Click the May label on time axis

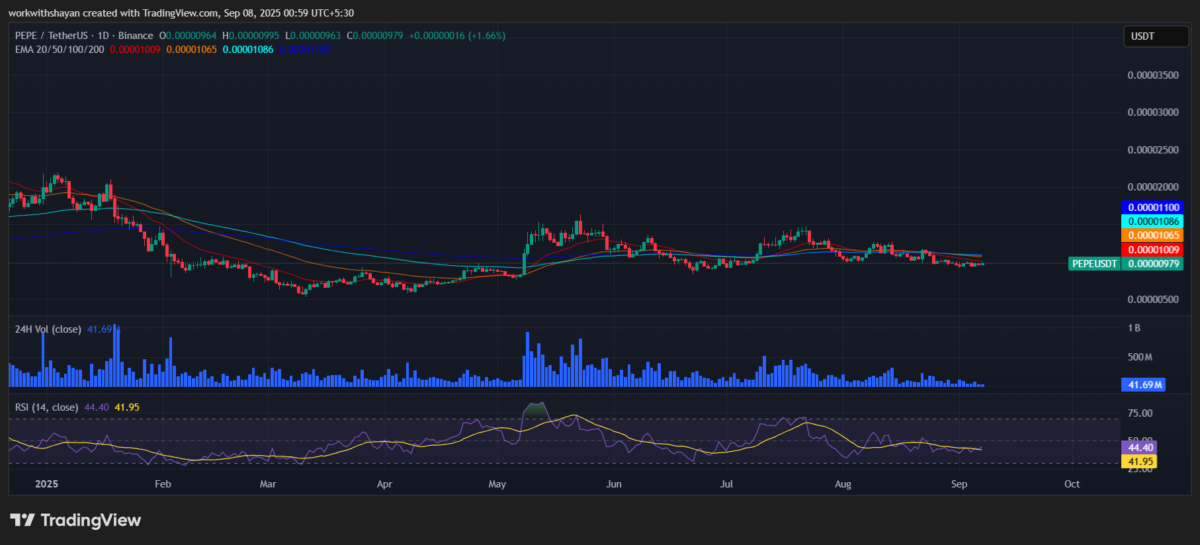click(498, 483)
